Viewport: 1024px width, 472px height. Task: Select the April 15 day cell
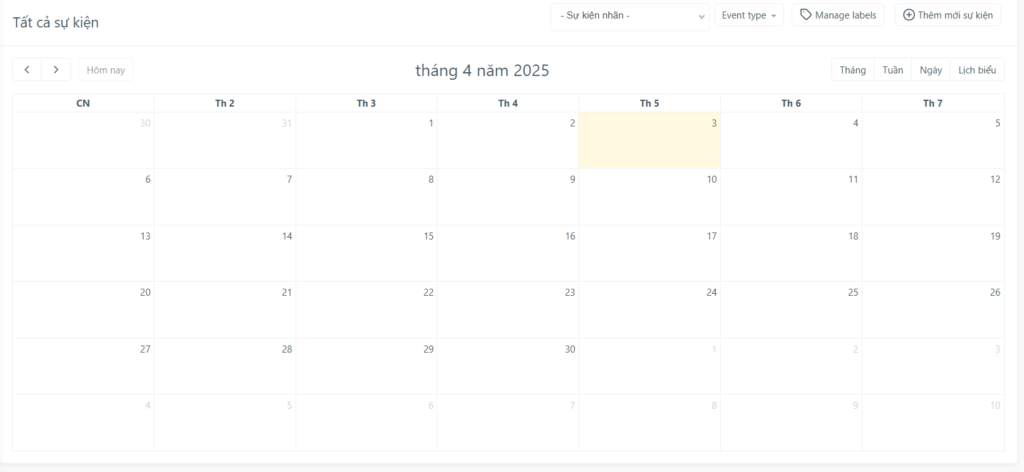pos(366,253)
